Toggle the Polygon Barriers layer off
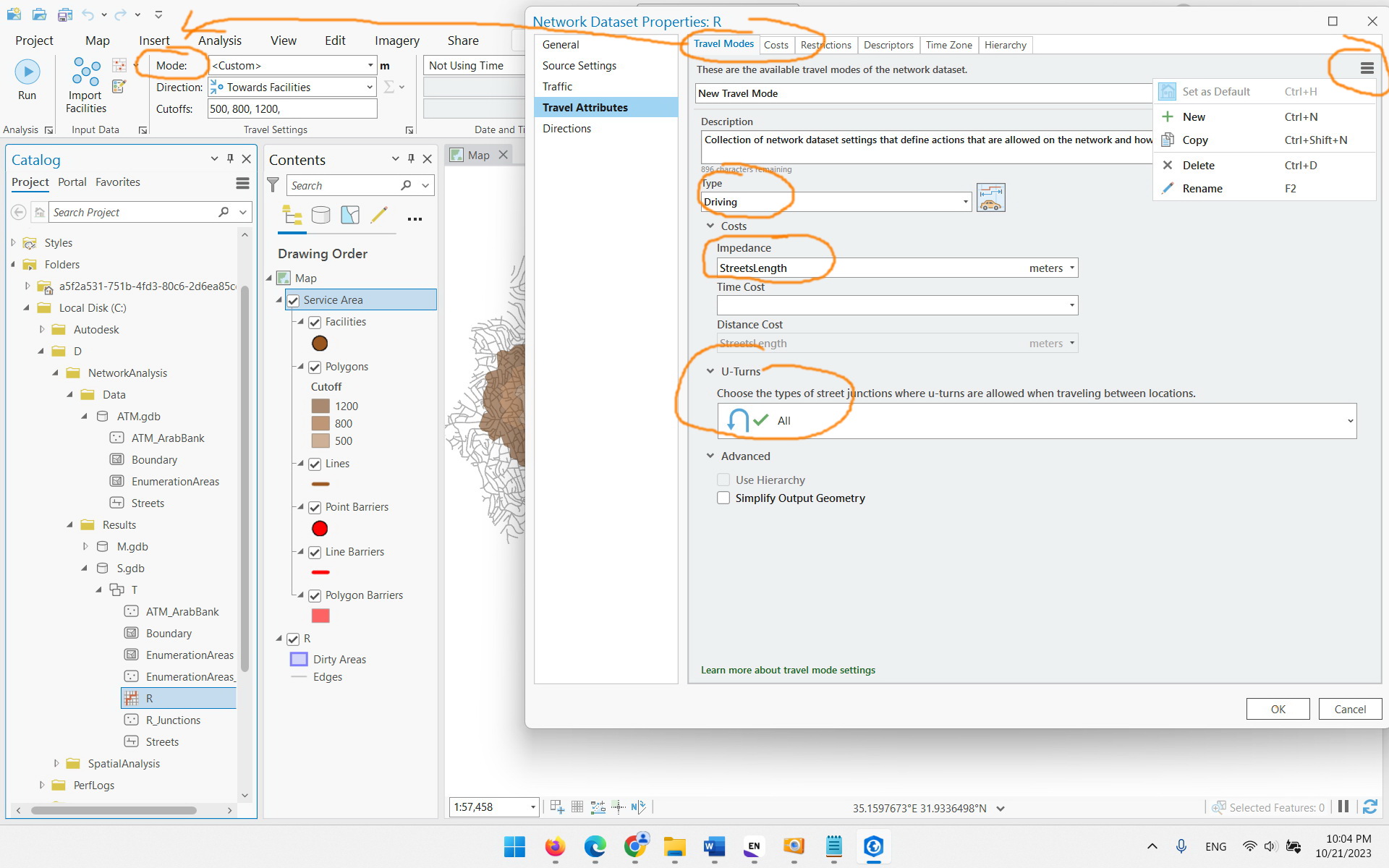The width and height of the screenshot is (1389, 868). coord(315,595)
